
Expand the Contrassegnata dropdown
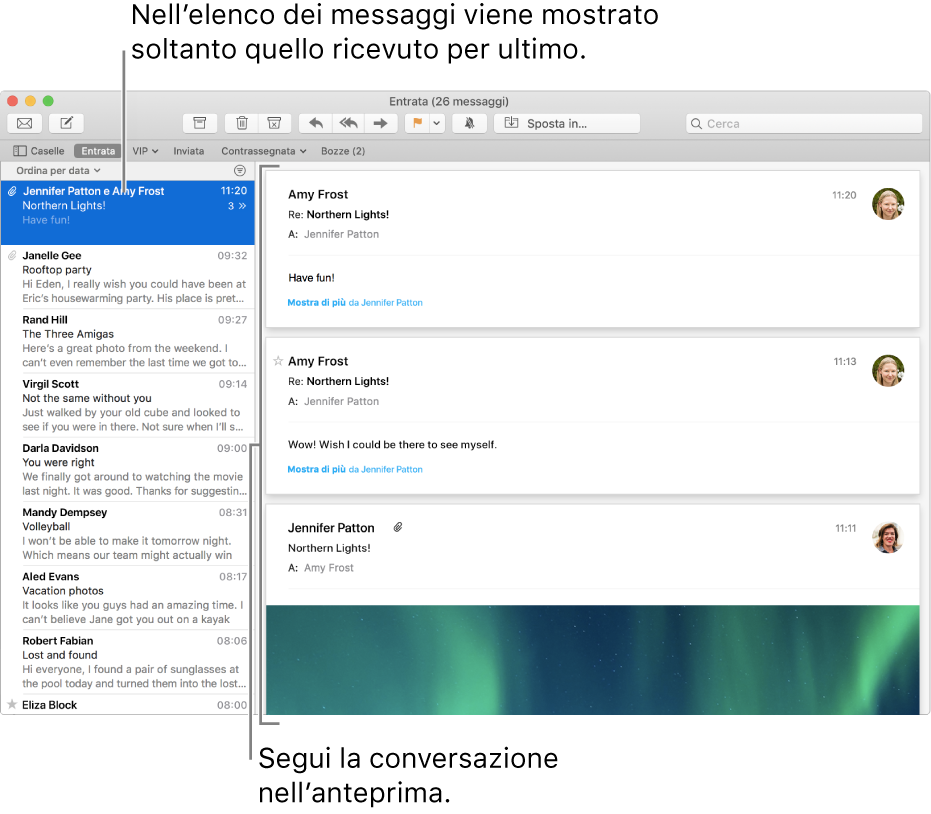click(x=264, y=151)
